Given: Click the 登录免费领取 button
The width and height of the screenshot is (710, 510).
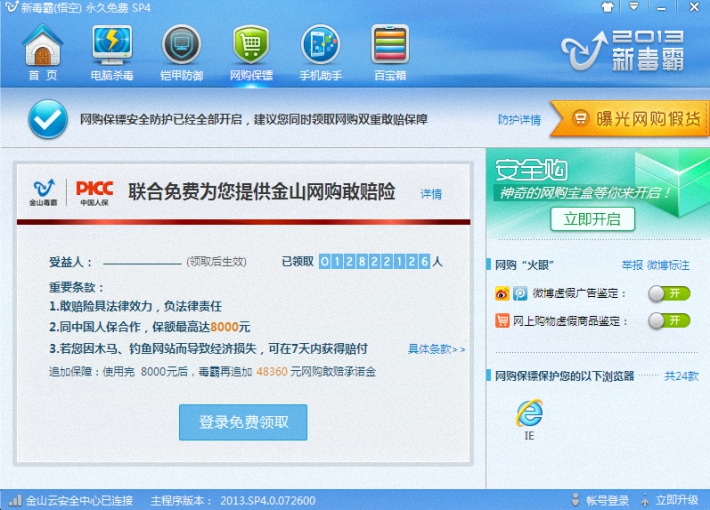Looking at the screenshot, I should 243,422.
